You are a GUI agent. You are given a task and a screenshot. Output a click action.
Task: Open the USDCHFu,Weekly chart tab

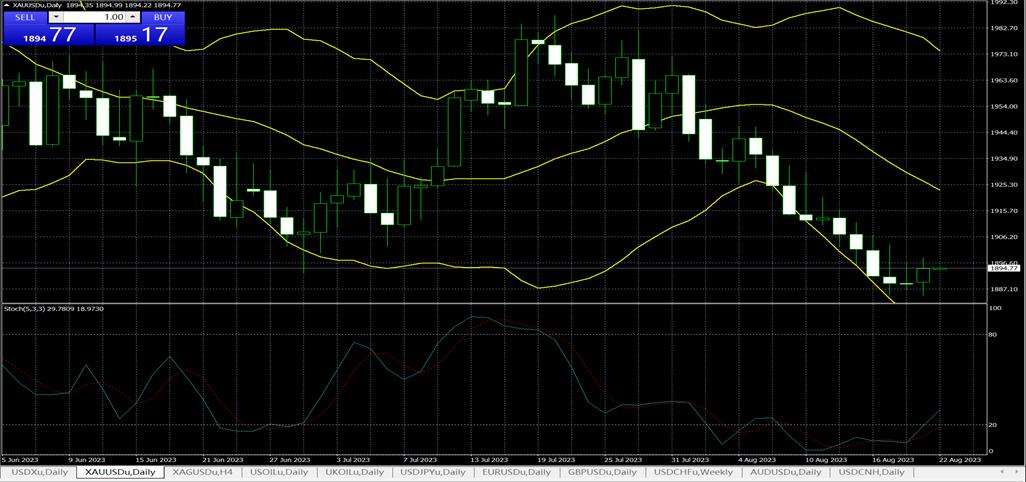tap(694, 472)
